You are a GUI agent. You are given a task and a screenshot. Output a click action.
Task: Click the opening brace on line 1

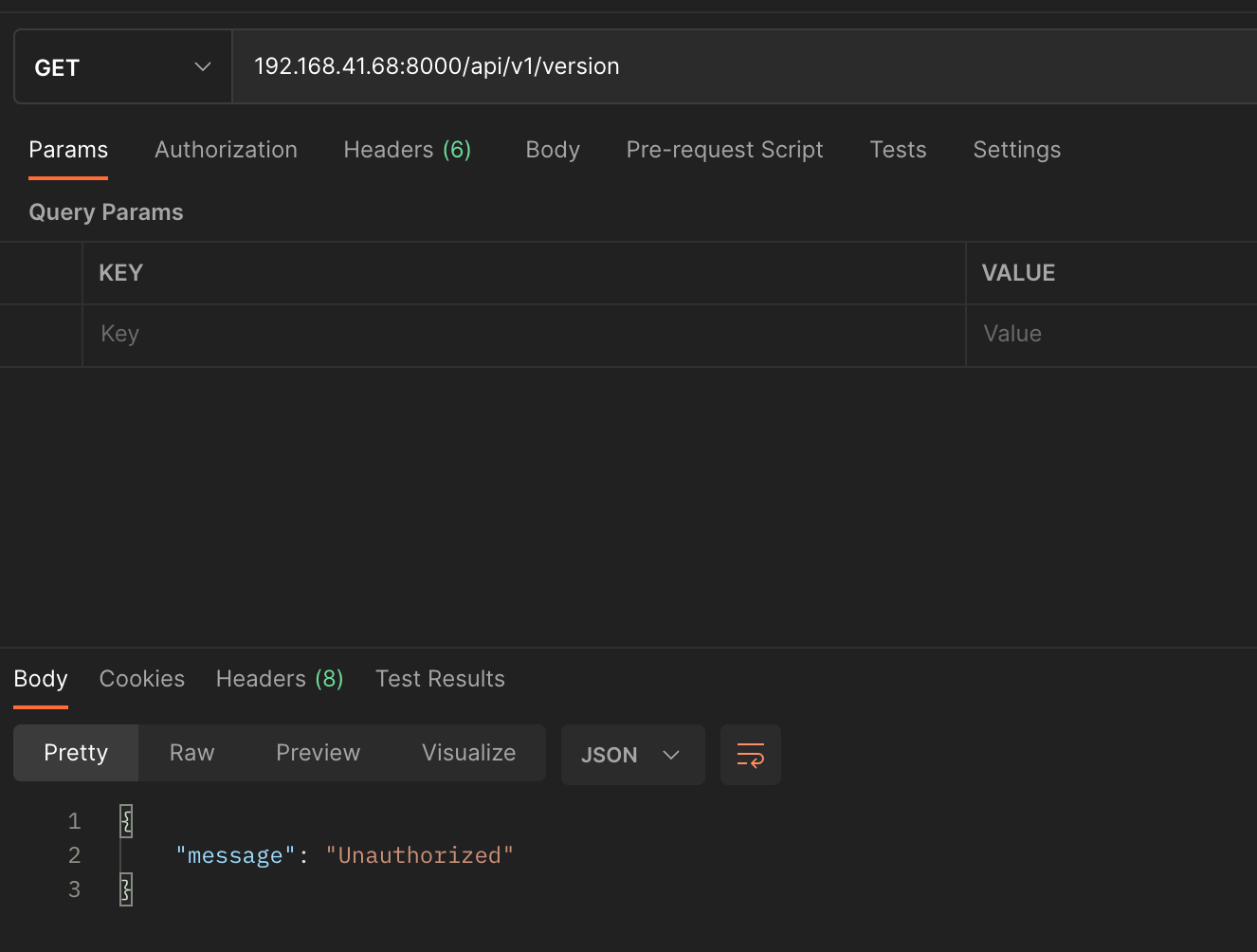tap(126, 821)
